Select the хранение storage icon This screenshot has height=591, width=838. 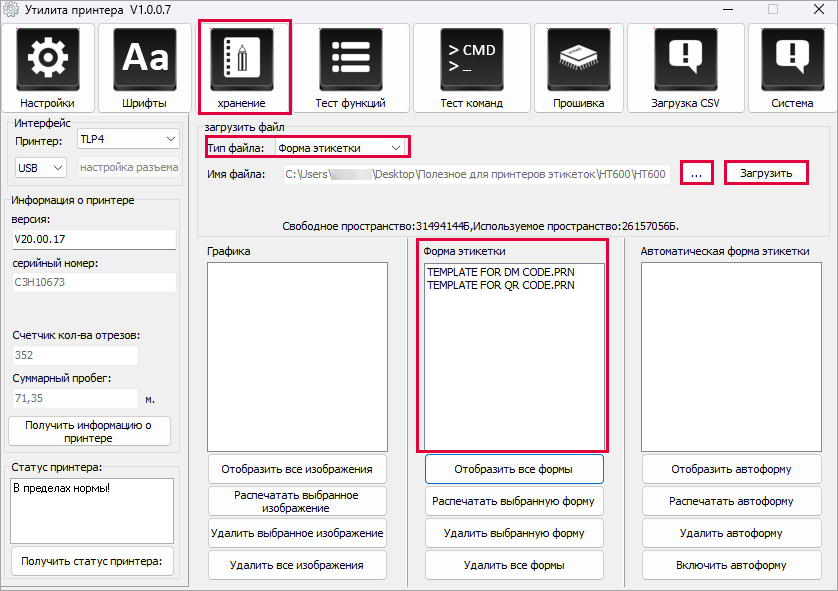(x=242, y=68)
